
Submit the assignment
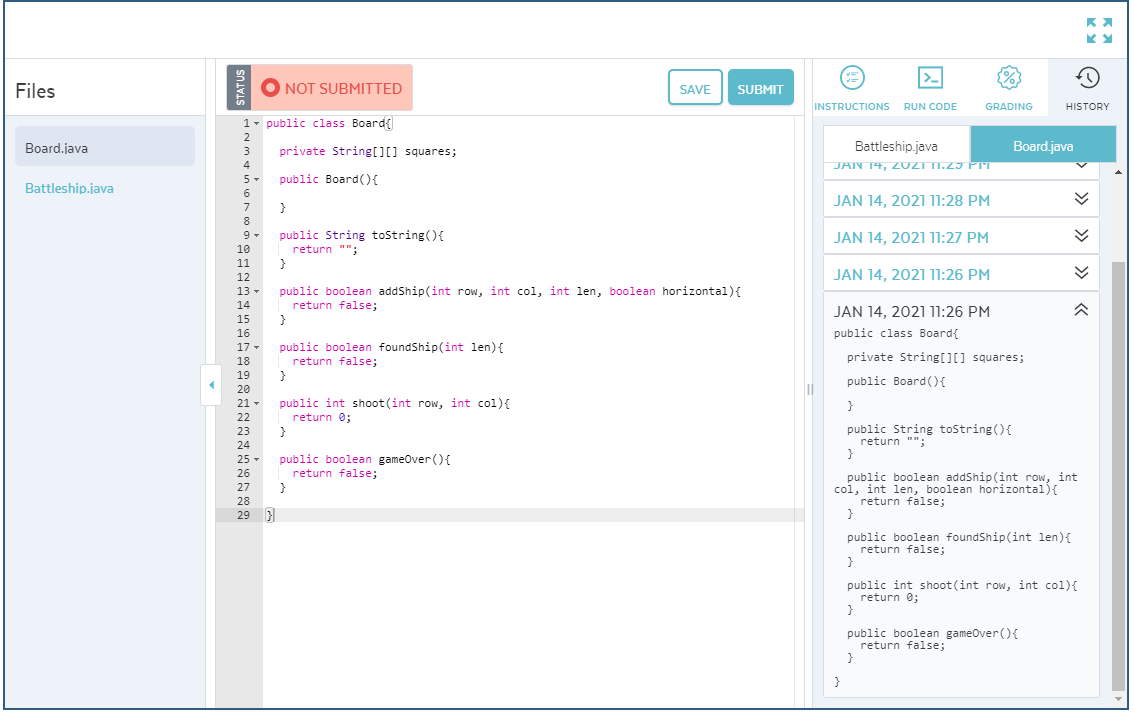760,88
